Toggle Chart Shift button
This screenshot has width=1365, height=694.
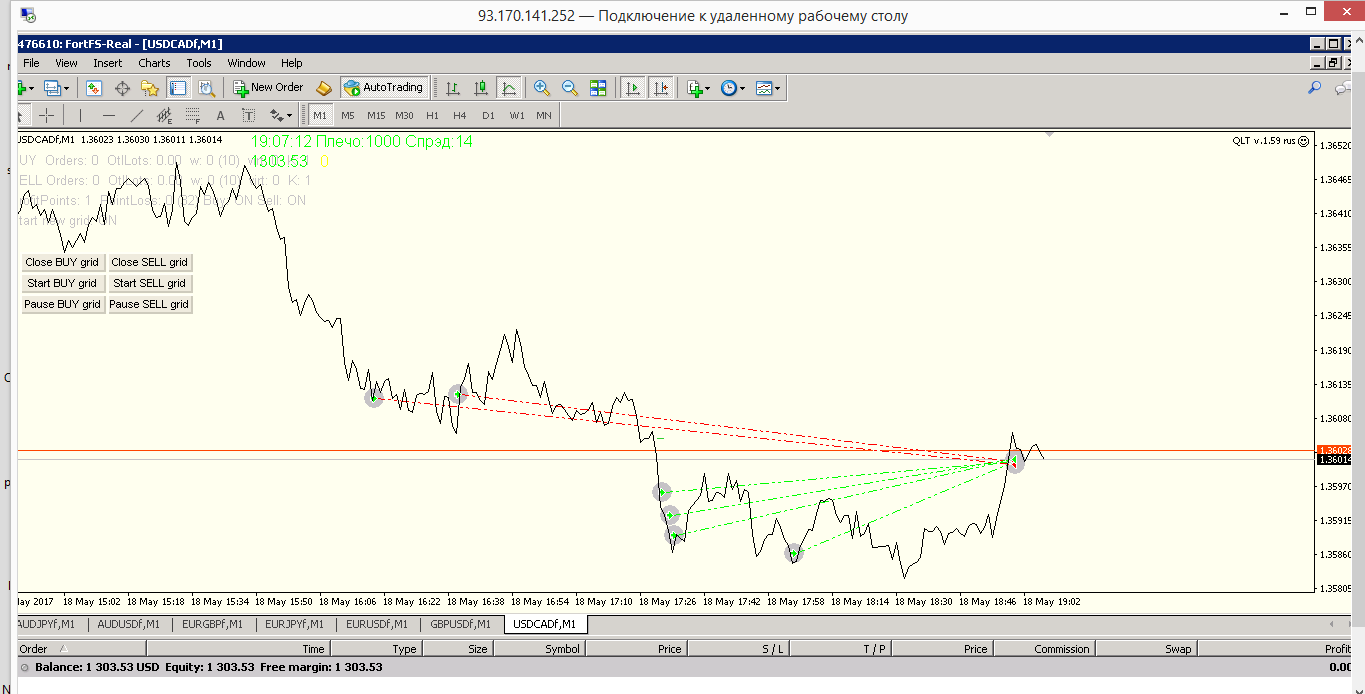coord(661,88)
